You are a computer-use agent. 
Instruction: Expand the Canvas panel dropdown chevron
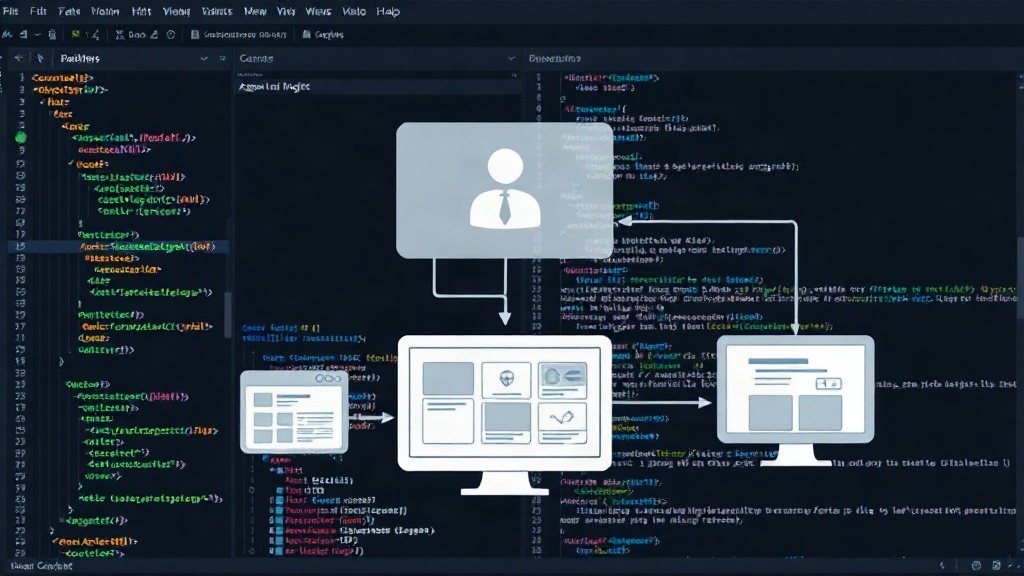(x=511, y=58)
